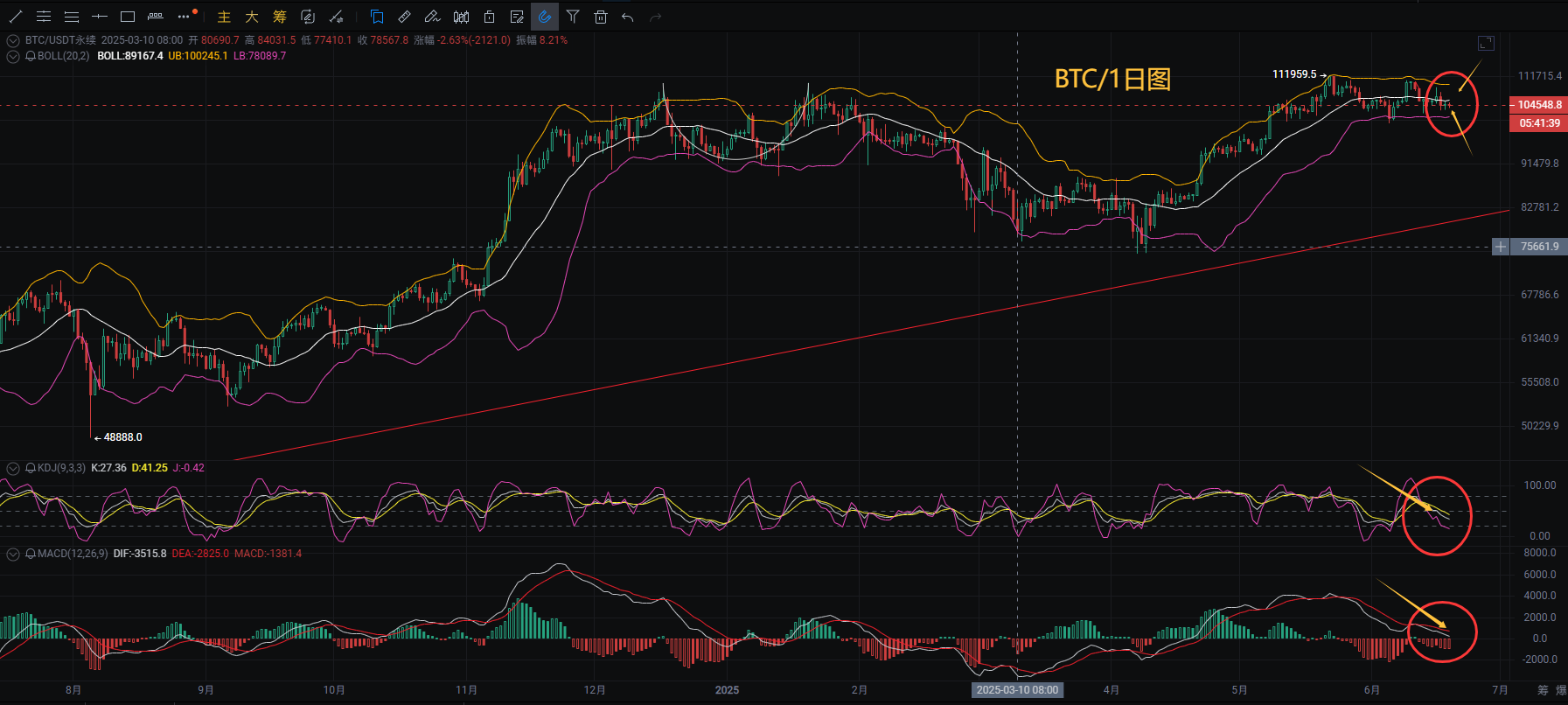
Task: Click the K:27.36 KDJ value
Action: [108, 468]
